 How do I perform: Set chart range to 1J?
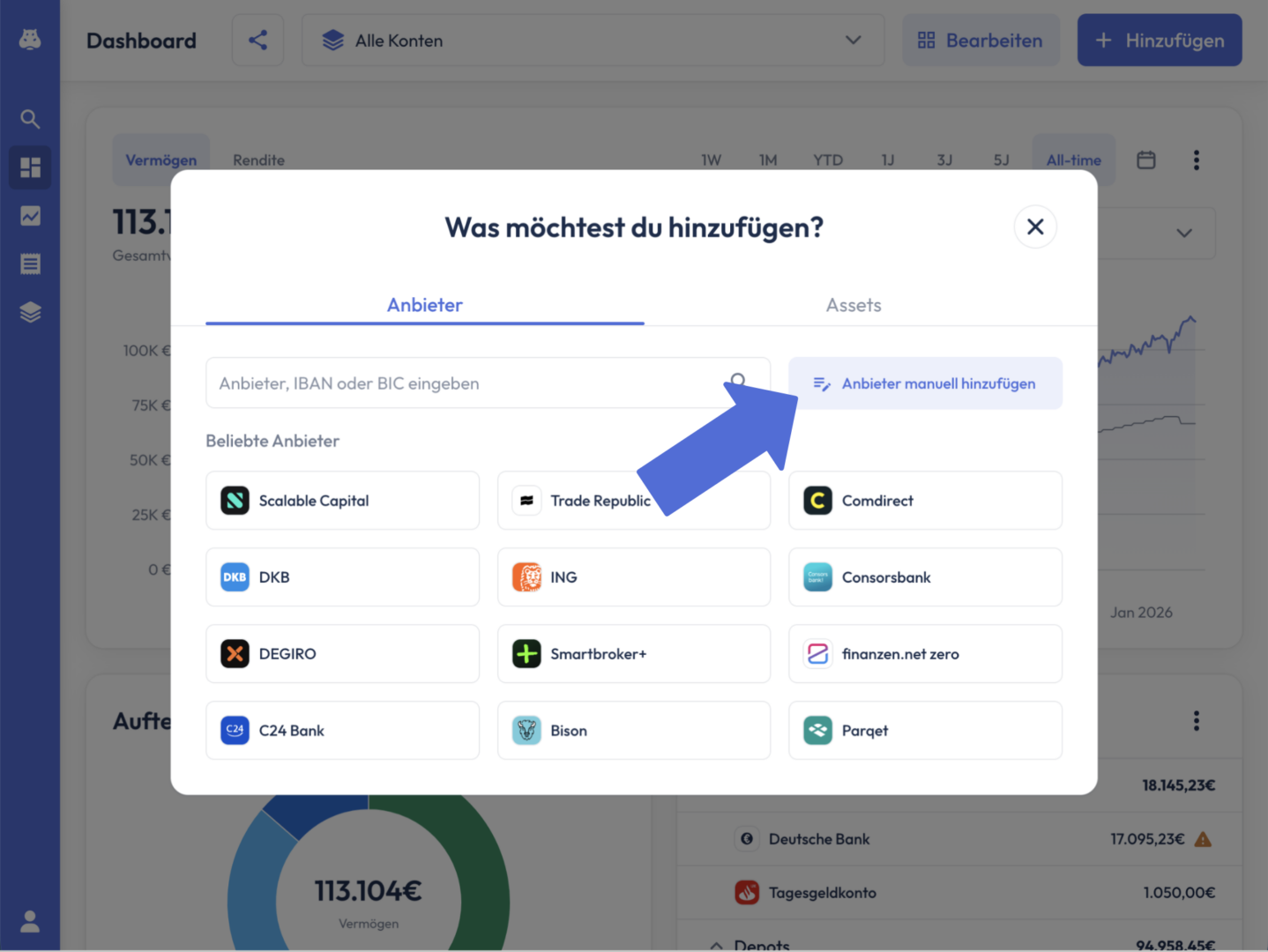click(x=888, y=160)
